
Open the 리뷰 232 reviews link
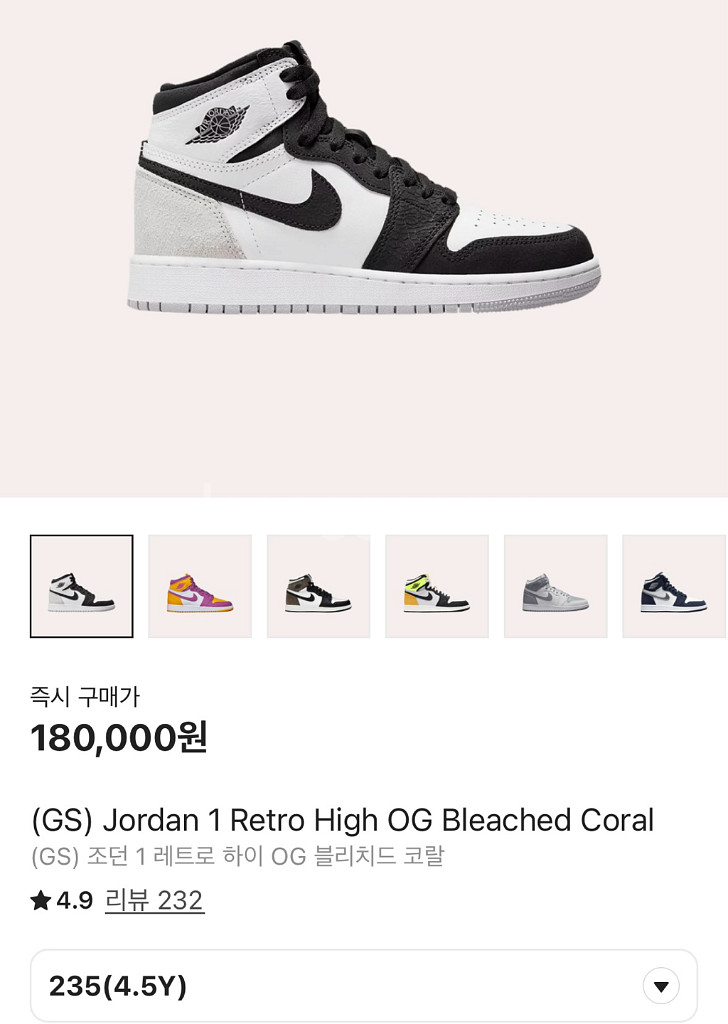[155, 901]
